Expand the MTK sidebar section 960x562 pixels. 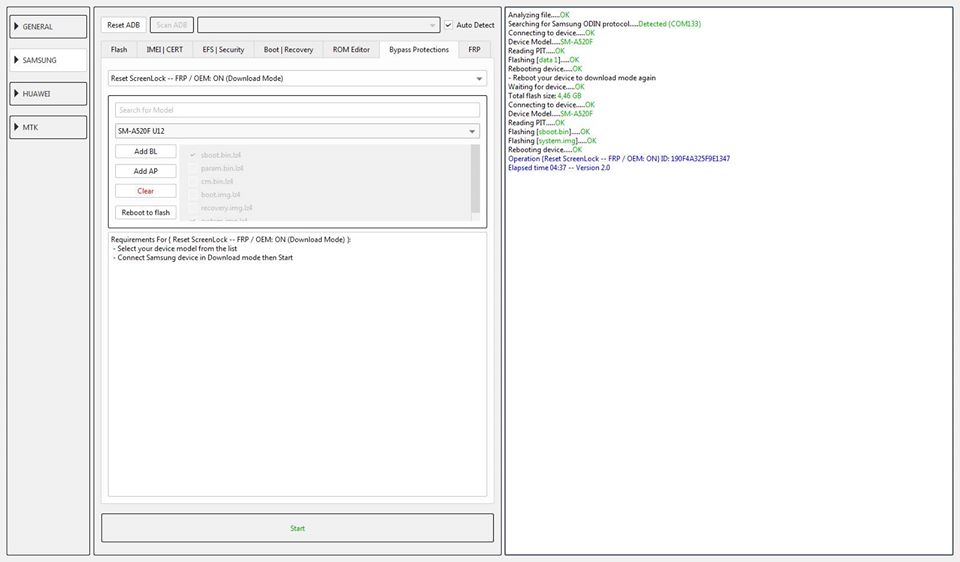[x=48, y=127]
